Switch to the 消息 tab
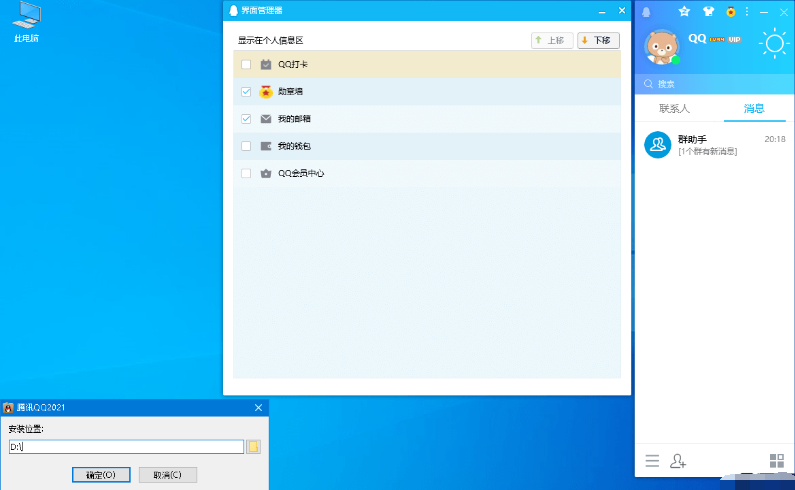795x490 pixels. coord(754,108)
